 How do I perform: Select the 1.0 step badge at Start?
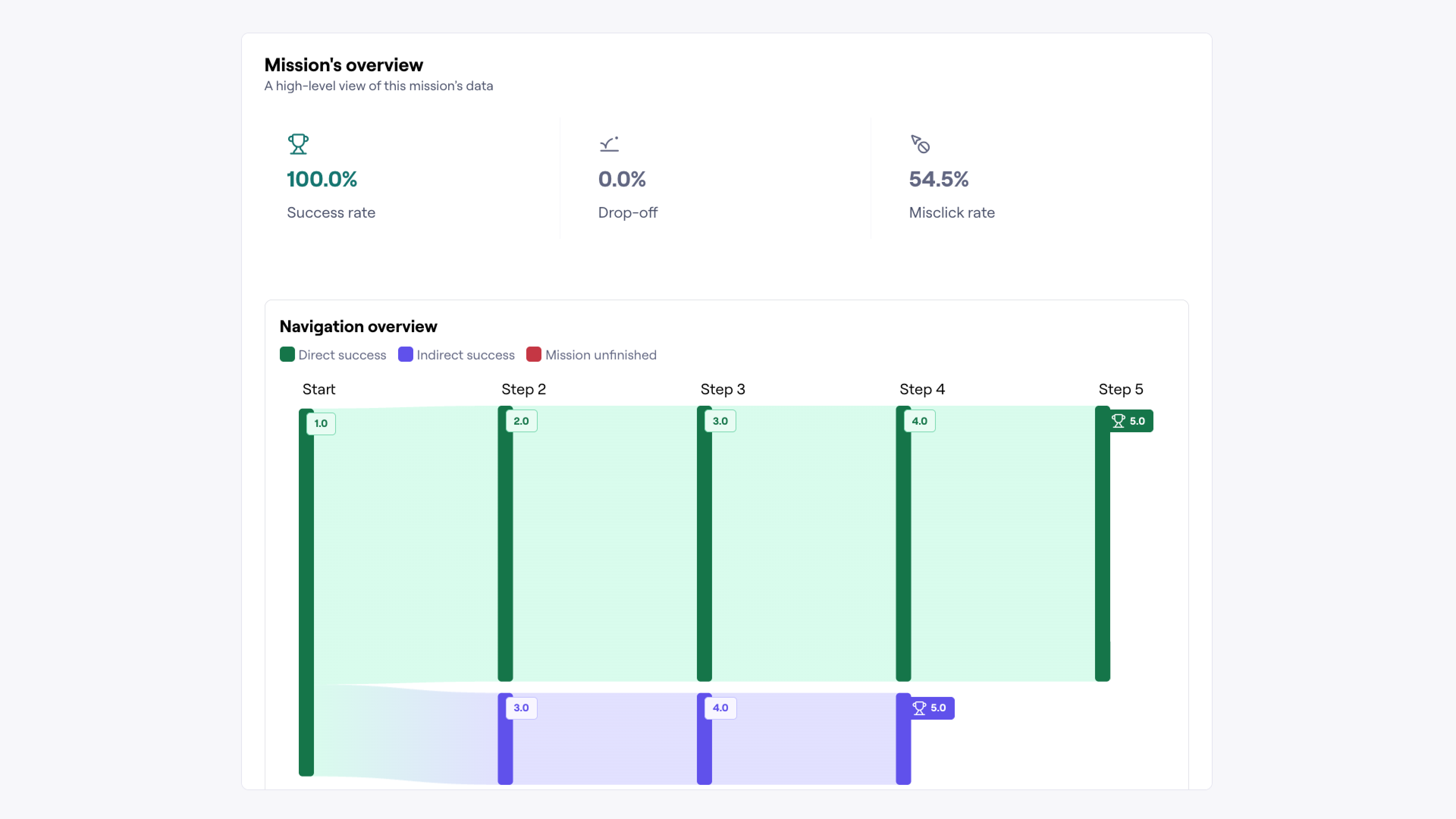point(320,424)
